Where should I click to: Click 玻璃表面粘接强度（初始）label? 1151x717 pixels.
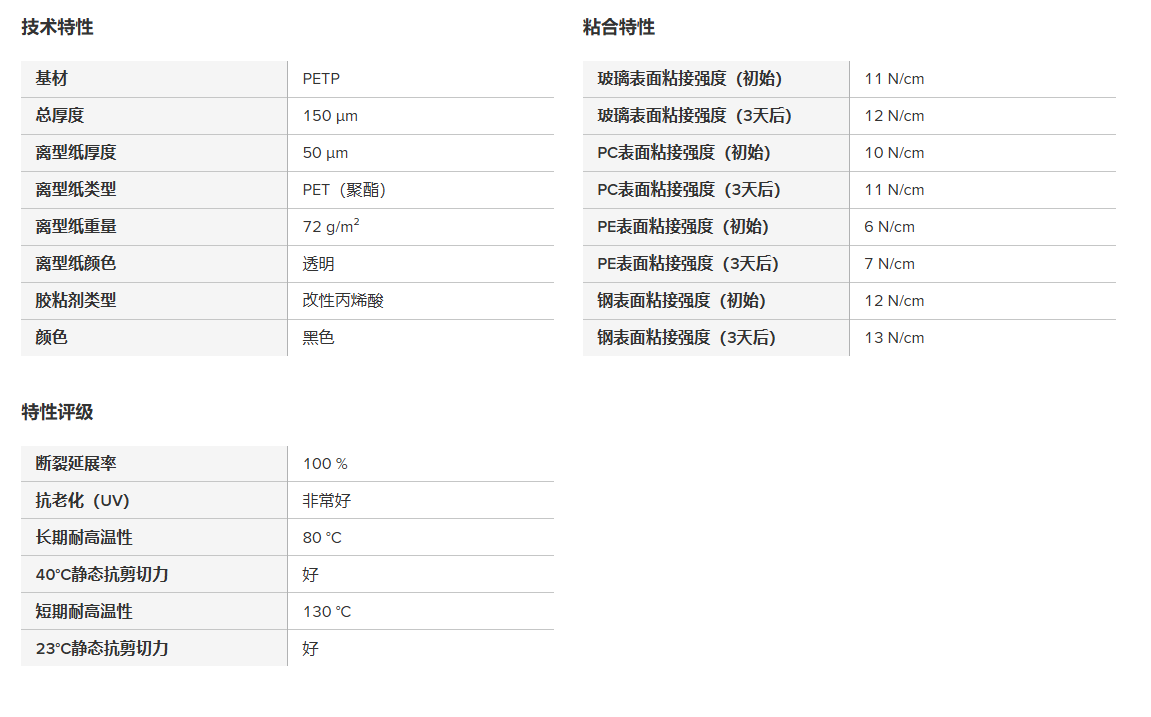tap(690, 79)
